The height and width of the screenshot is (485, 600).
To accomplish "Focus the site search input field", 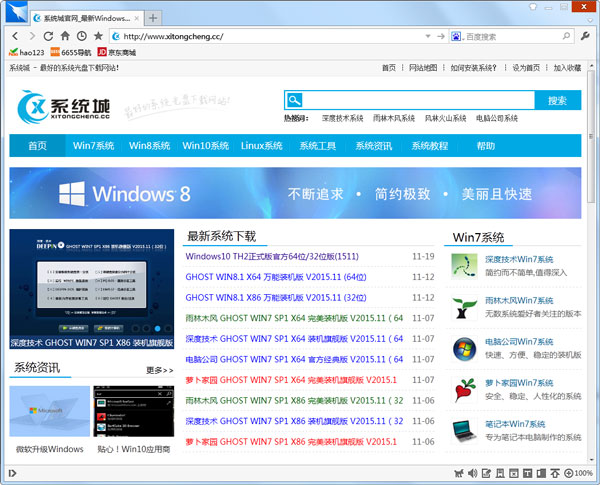I will pyautogui.click(x=418, y=100).
